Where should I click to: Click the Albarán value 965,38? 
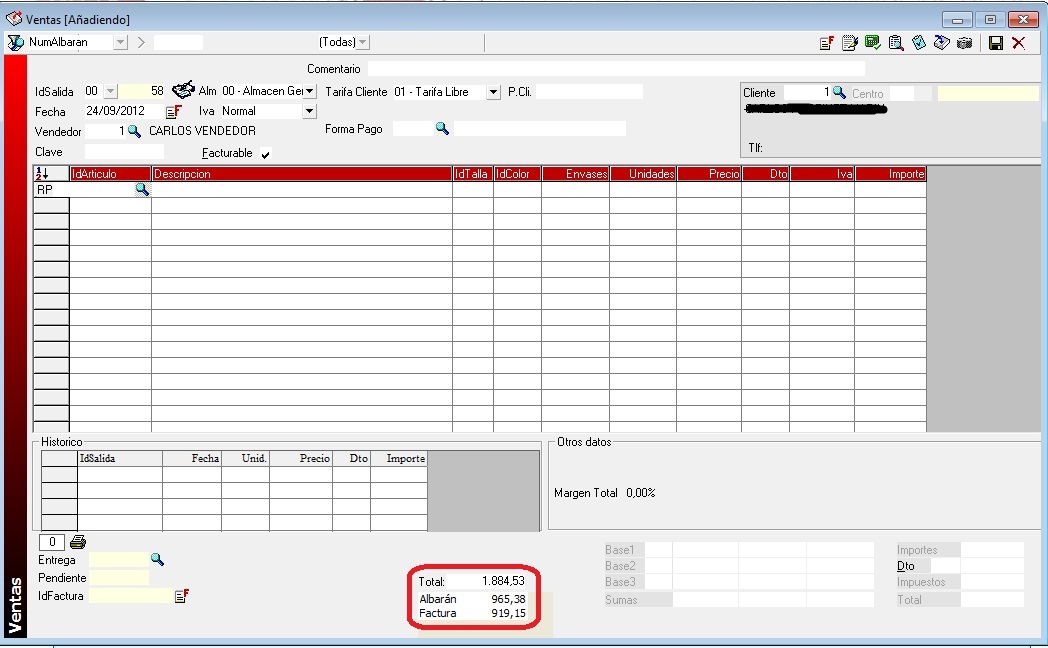(x=508, y=599)
